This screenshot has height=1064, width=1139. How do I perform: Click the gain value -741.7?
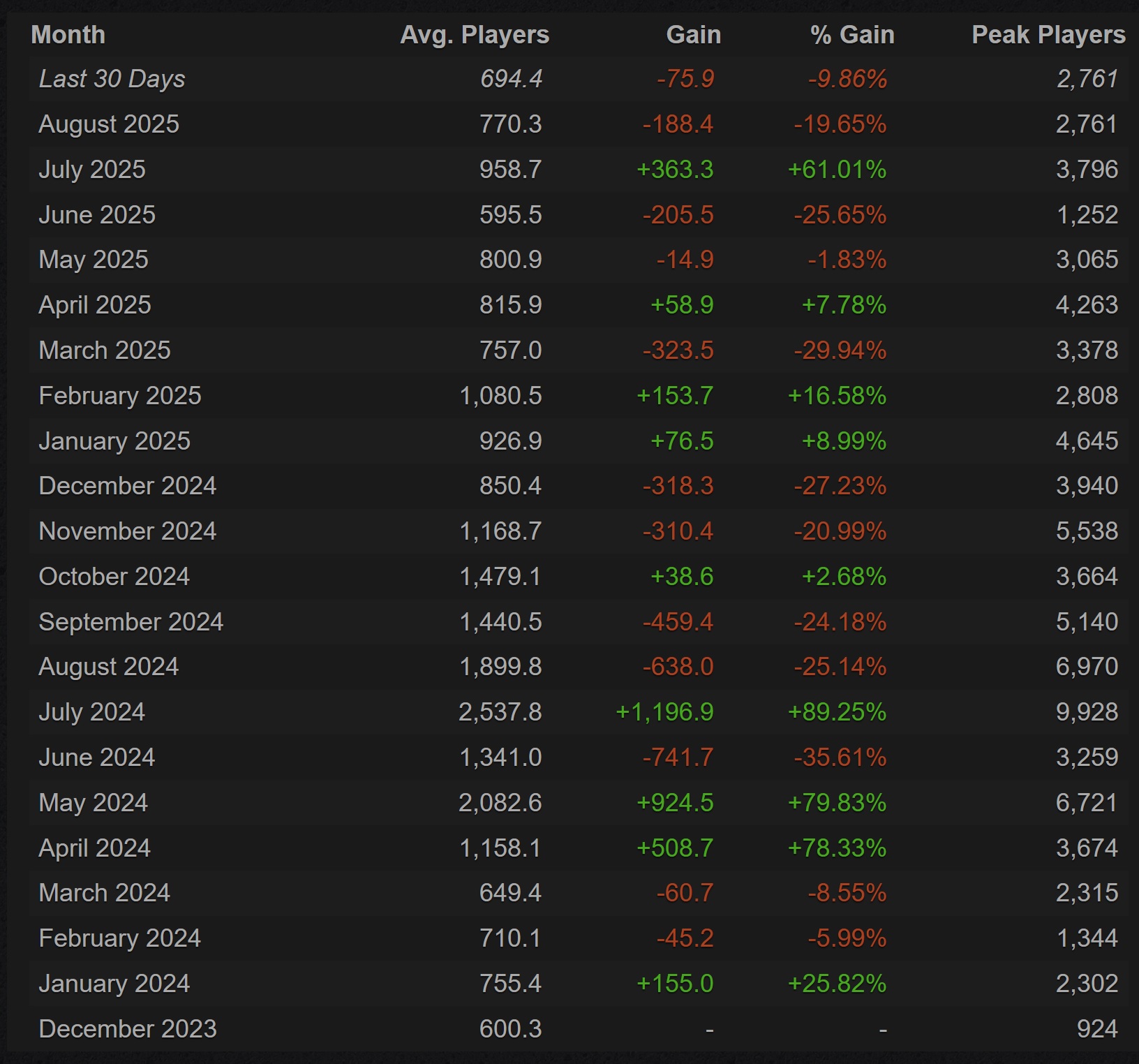pyautogui.click(x=678, y=758)
